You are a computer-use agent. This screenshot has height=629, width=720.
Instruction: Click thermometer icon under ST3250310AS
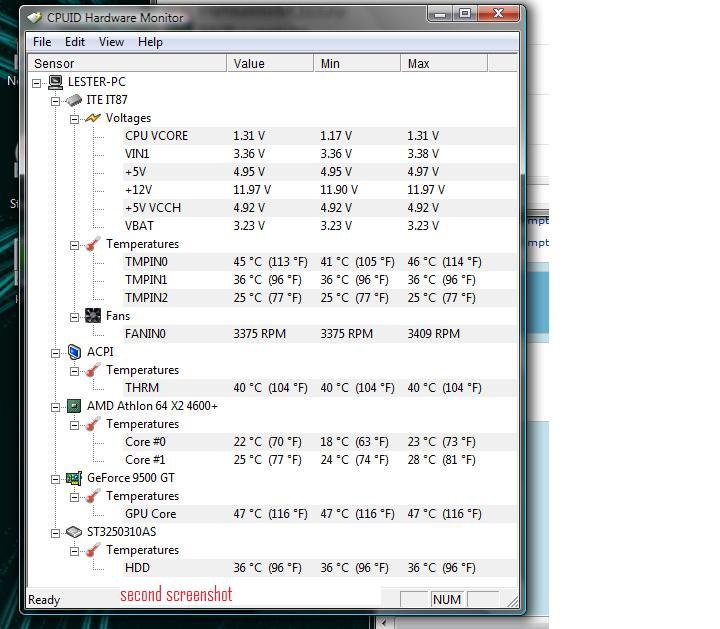tap(93, 550)
